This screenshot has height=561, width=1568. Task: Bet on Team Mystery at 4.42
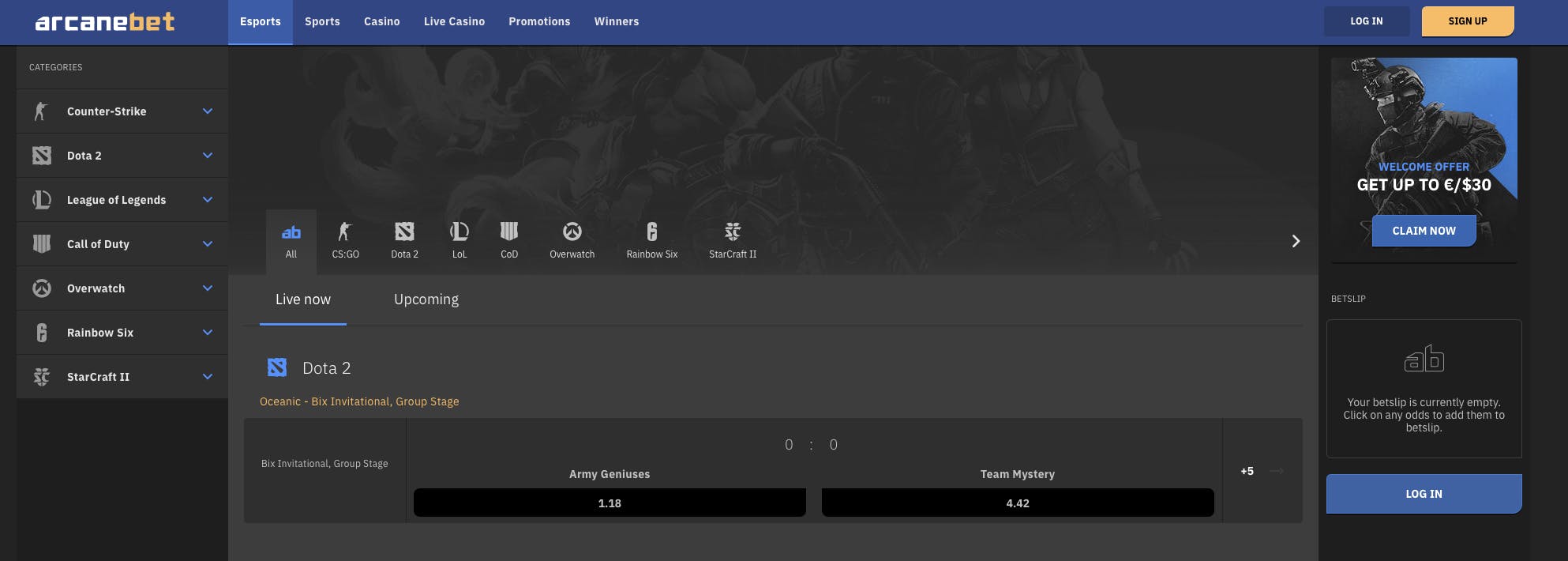(x=1018, y=503)
